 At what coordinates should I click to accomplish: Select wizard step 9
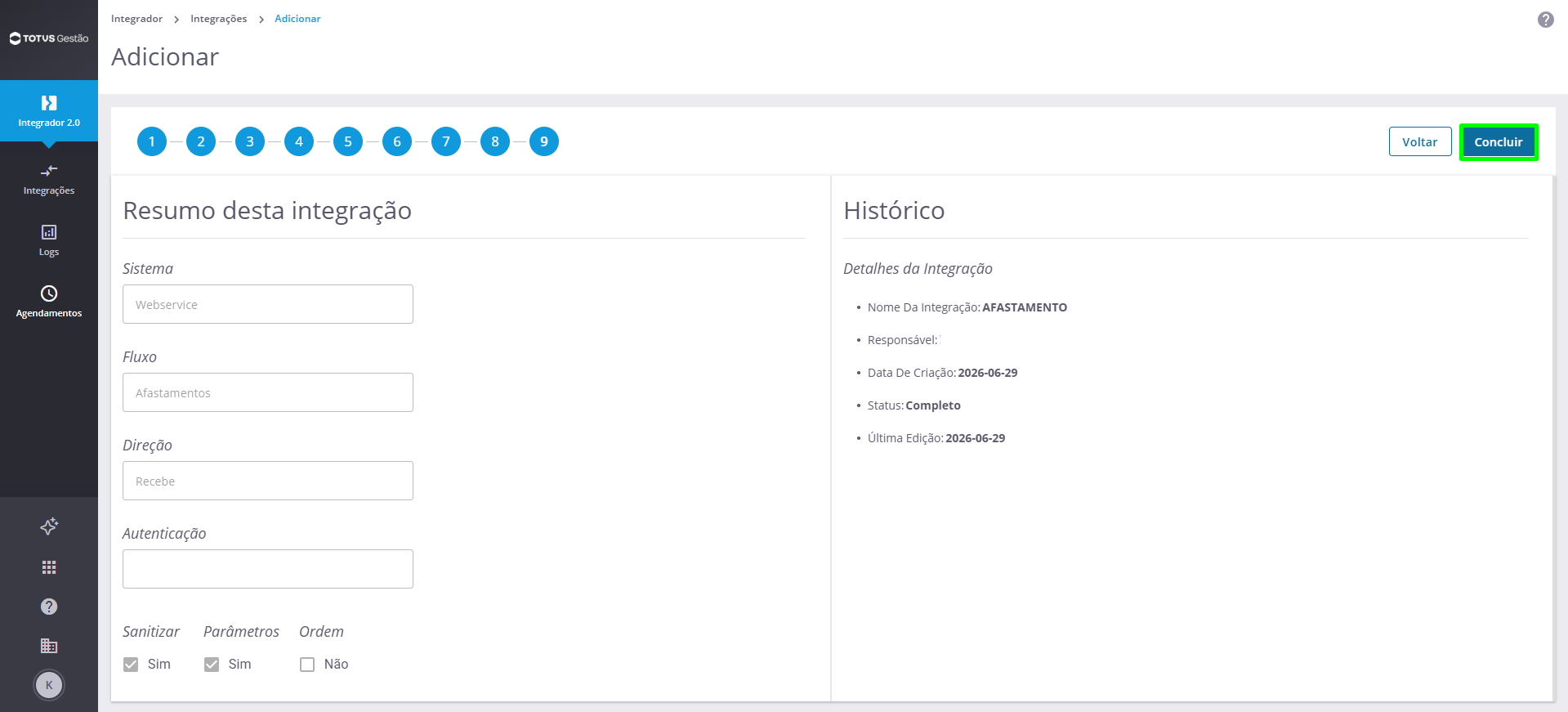tap(544, 141)
